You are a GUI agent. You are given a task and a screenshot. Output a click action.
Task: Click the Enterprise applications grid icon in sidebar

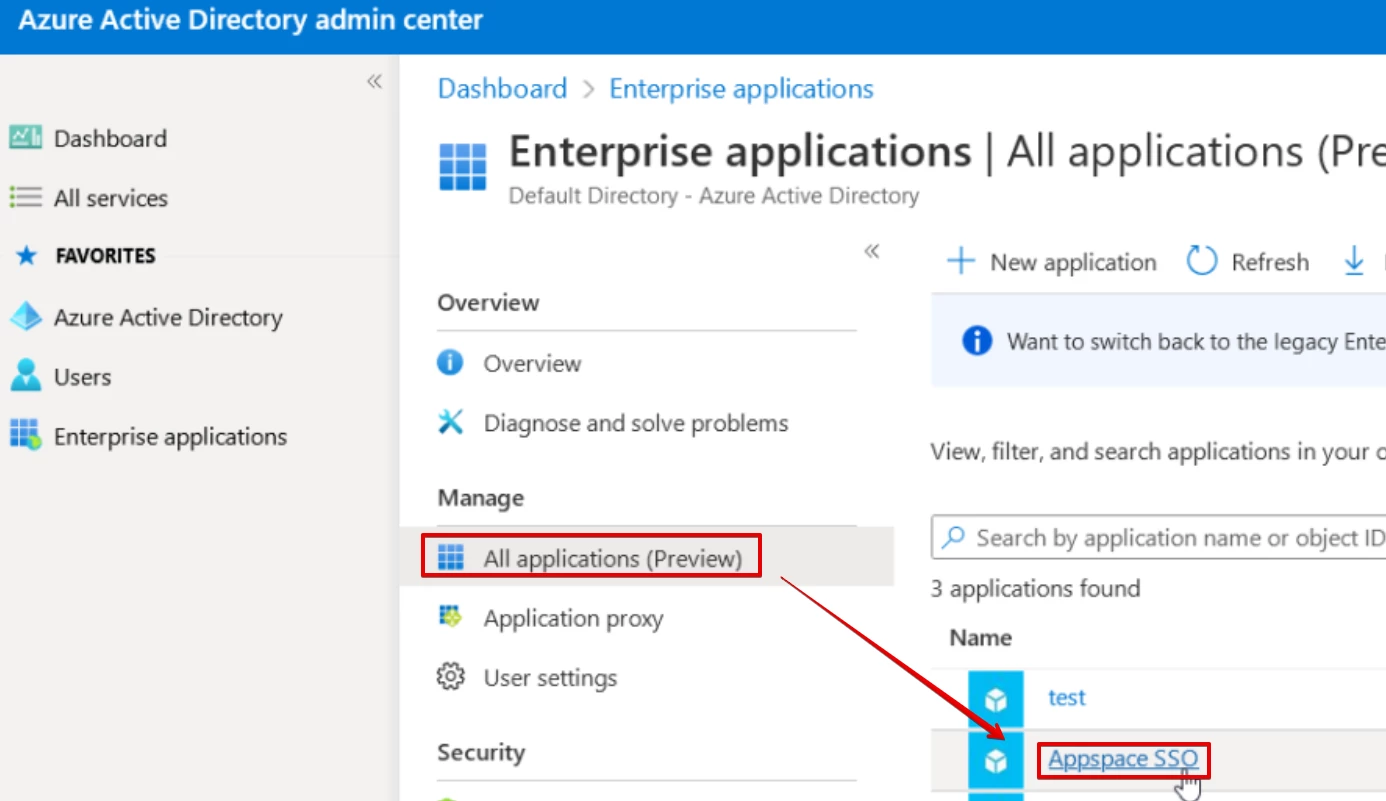(x=25, y=435)
